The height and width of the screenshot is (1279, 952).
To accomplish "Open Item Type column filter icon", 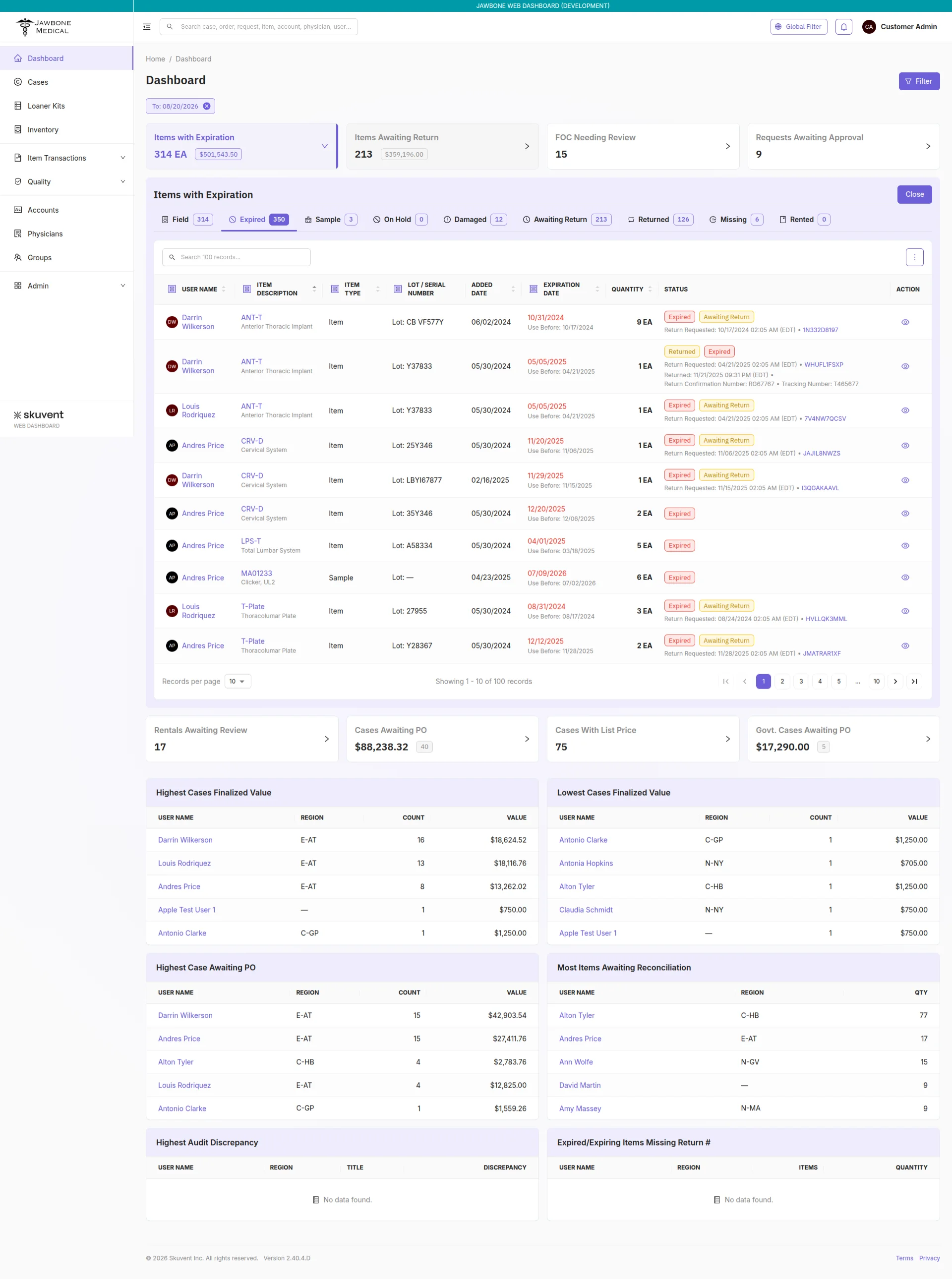I will click(x=334, y=289).
